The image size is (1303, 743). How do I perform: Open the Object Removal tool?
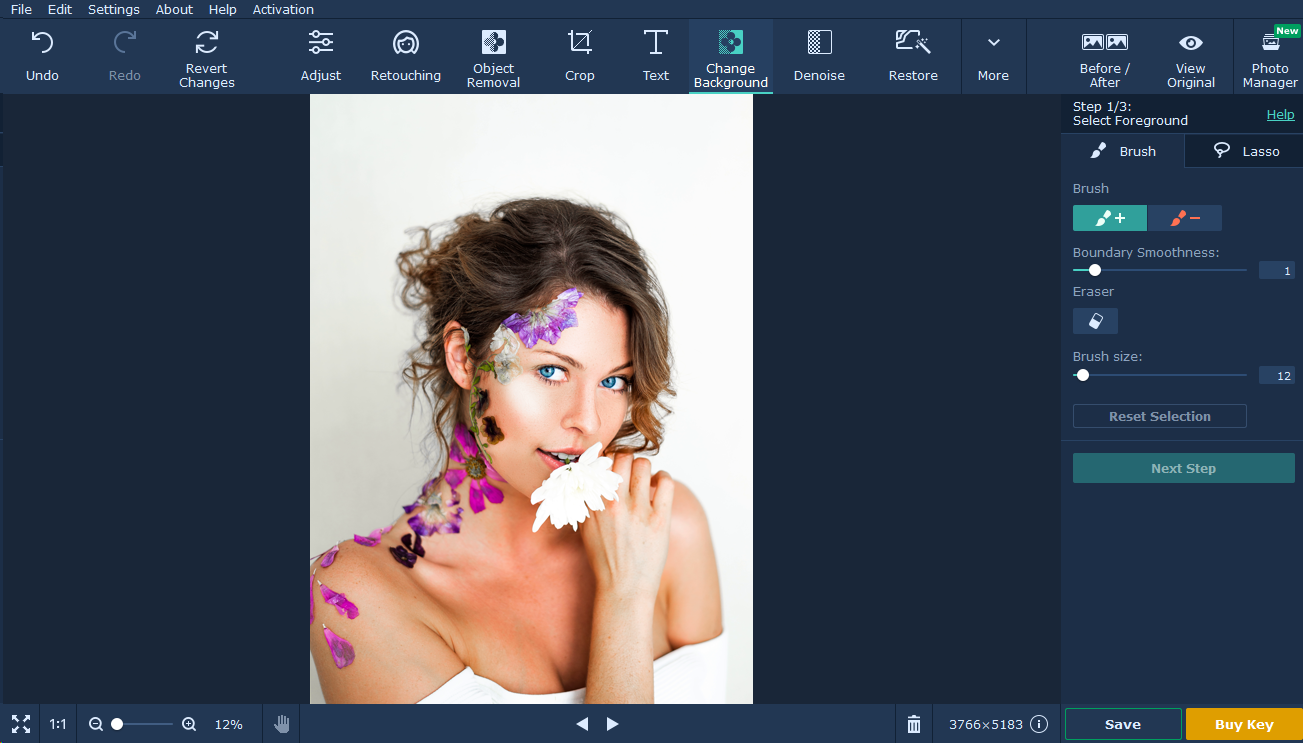494,57
